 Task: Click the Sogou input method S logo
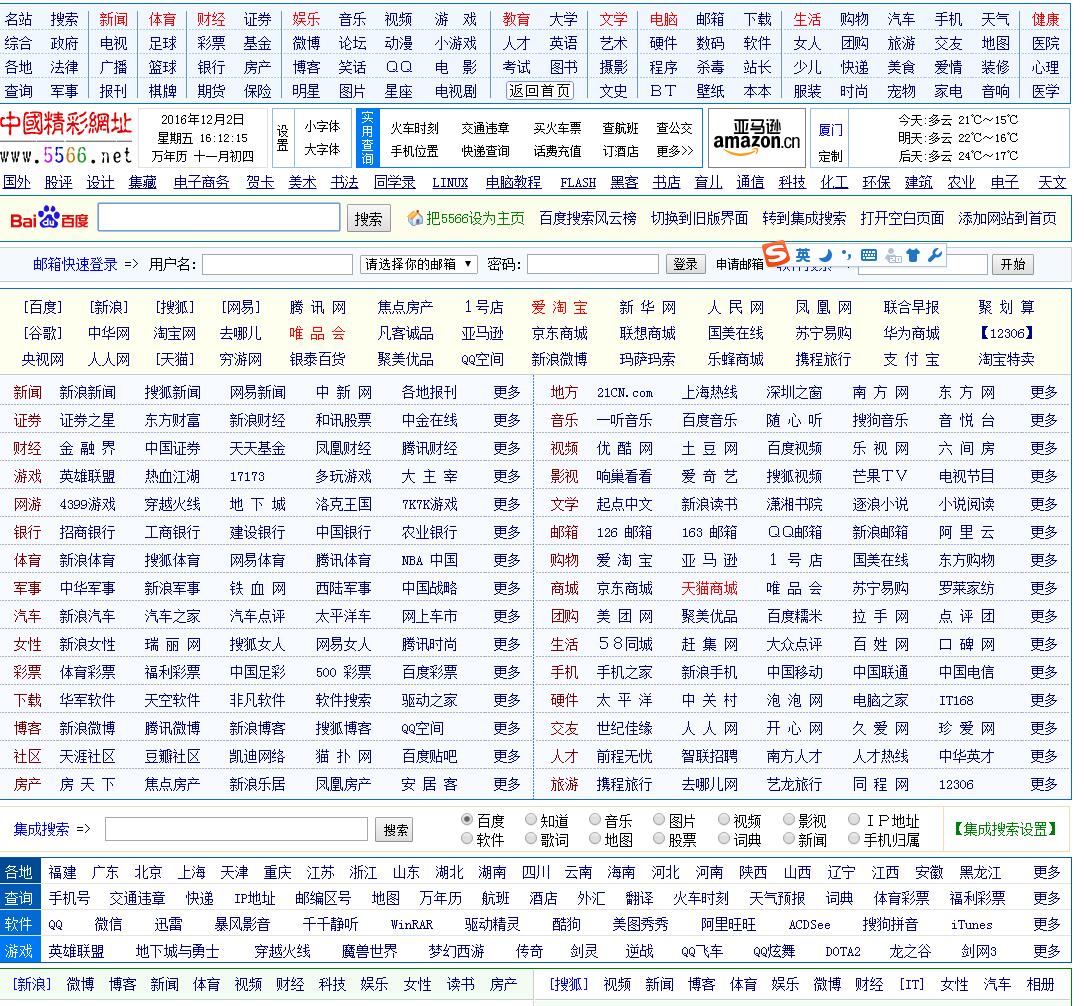click(776, 254)
